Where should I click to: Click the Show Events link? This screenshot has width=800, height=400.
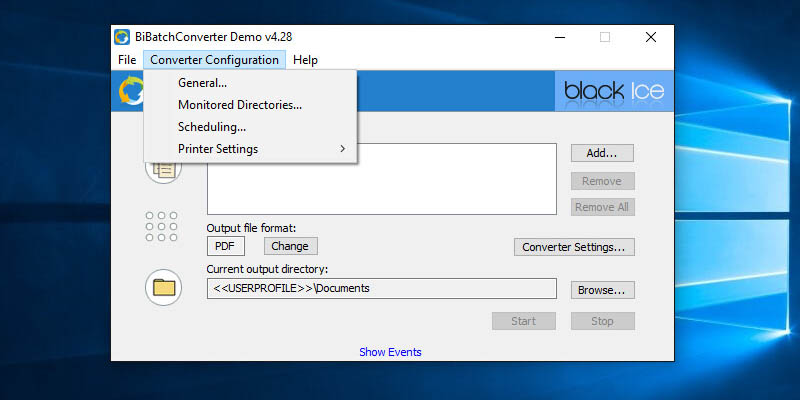click(x=390, y=352)
